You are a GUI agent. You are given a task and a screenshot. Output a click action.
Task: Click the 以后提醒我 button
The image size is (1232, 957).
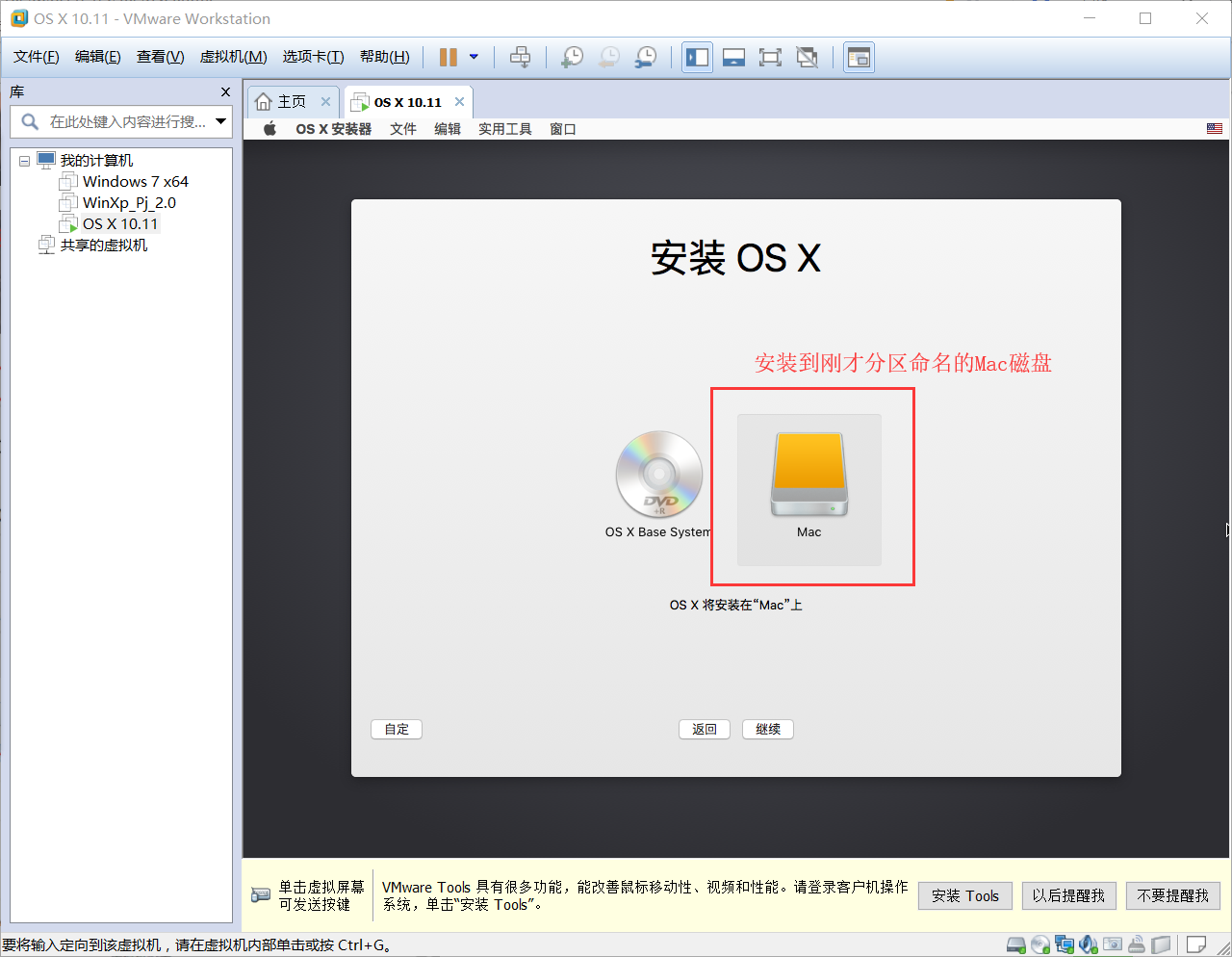[1068, 895]
